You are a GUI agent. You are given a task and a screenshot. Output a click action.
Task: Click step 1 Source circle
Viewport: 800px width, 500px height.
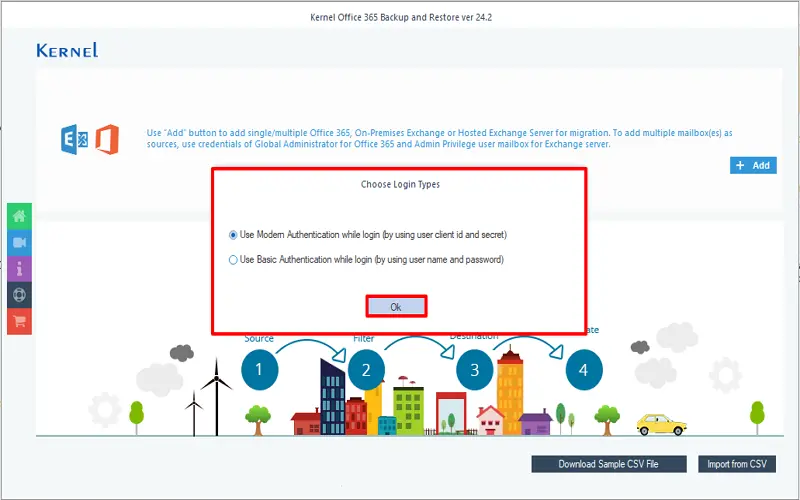(259, 369)
